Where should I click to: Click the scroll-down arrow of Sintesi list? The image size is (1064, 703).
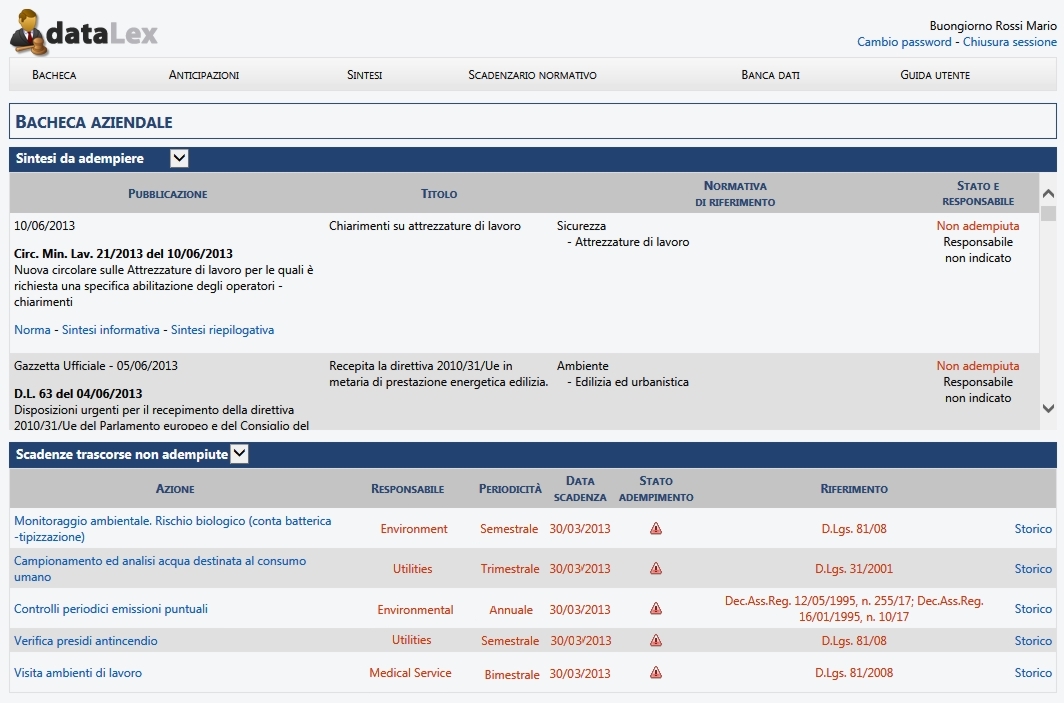(x=1048, y=408)
